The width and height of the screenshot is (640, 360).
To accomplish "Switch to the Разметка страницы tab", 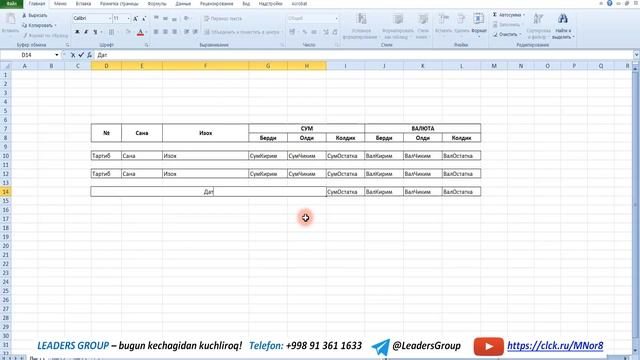I will [x=119, y=4].
